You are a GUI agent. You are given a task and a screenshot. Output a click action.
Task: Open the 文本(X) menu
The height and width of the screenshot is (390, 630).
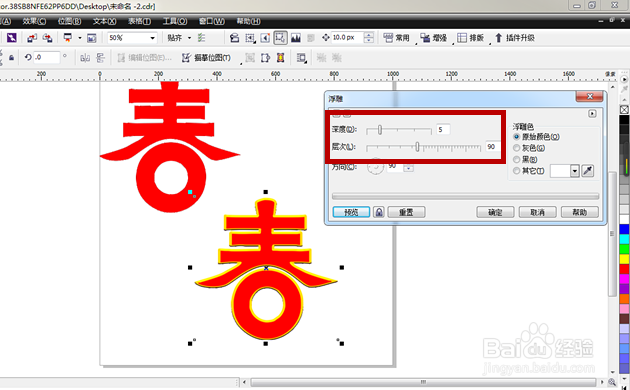pyautogui.click(x=104, y=21)
